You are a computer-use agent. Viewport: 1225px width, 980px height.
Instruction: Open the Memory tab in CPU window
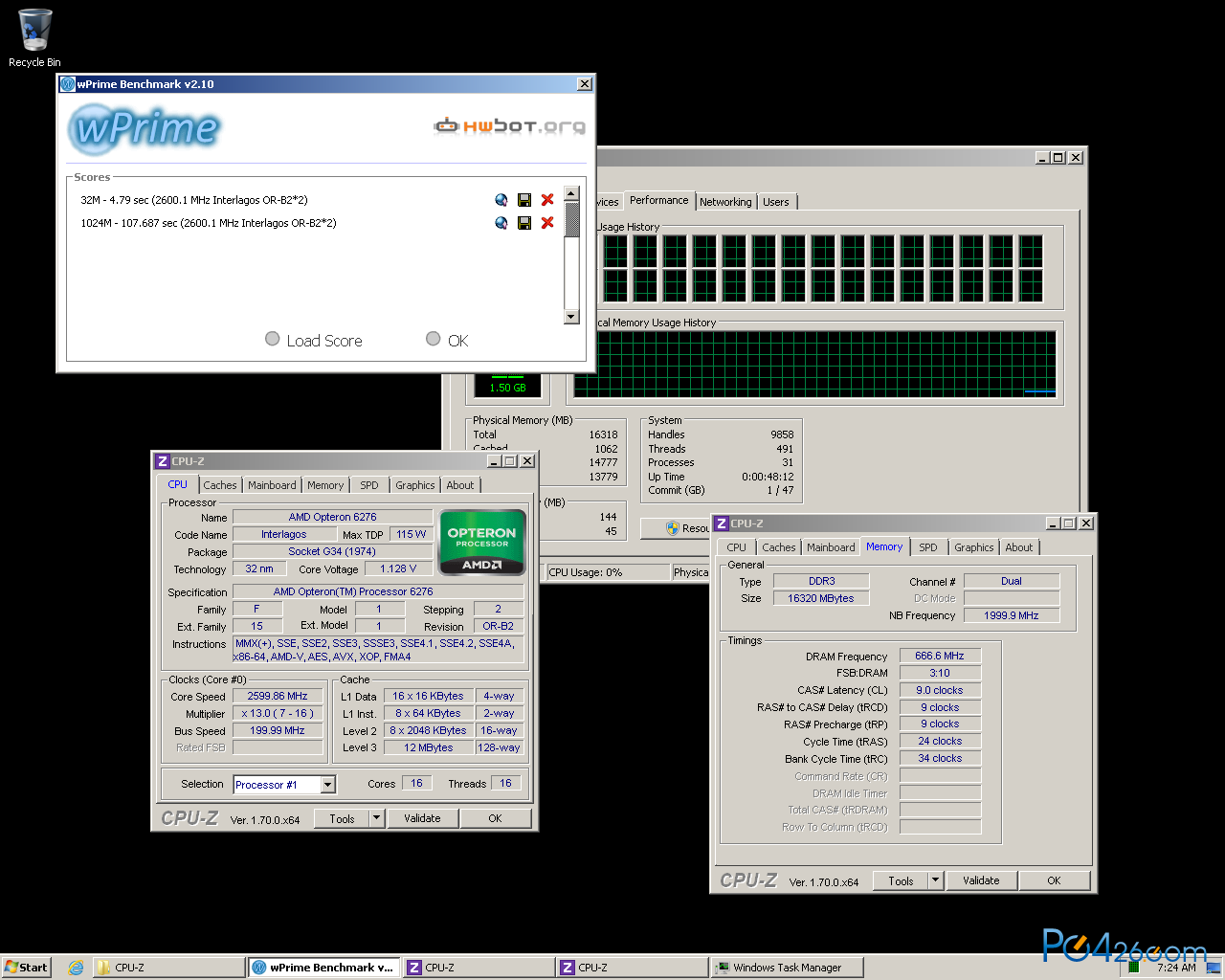click(x=325, y=485)
